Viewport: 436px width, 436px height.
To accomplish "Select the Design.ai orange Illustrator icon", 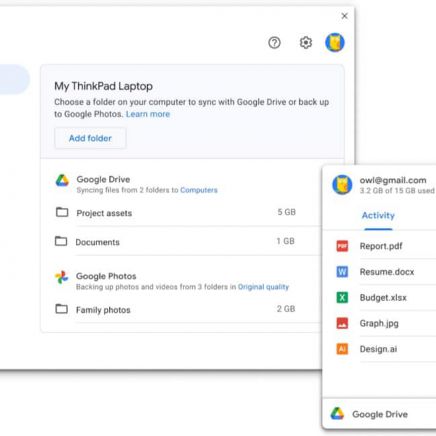I will [x=342, y=349].
